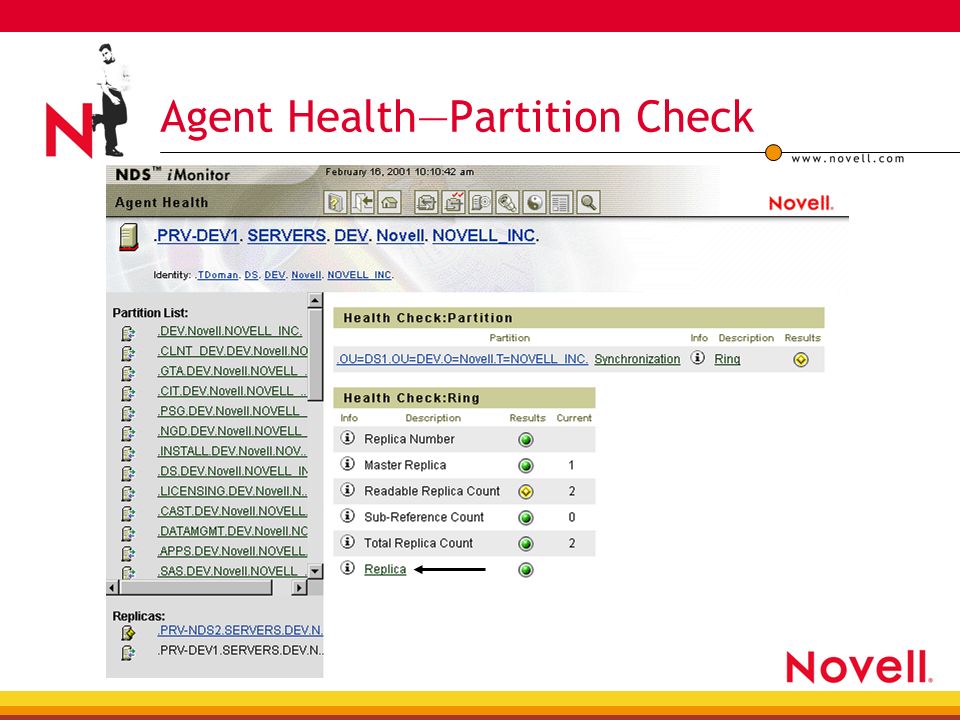The width and height of the screenshot is (960, 720).
Task: Click SERVERS in the server path
Action: click(x=287, y=236)
